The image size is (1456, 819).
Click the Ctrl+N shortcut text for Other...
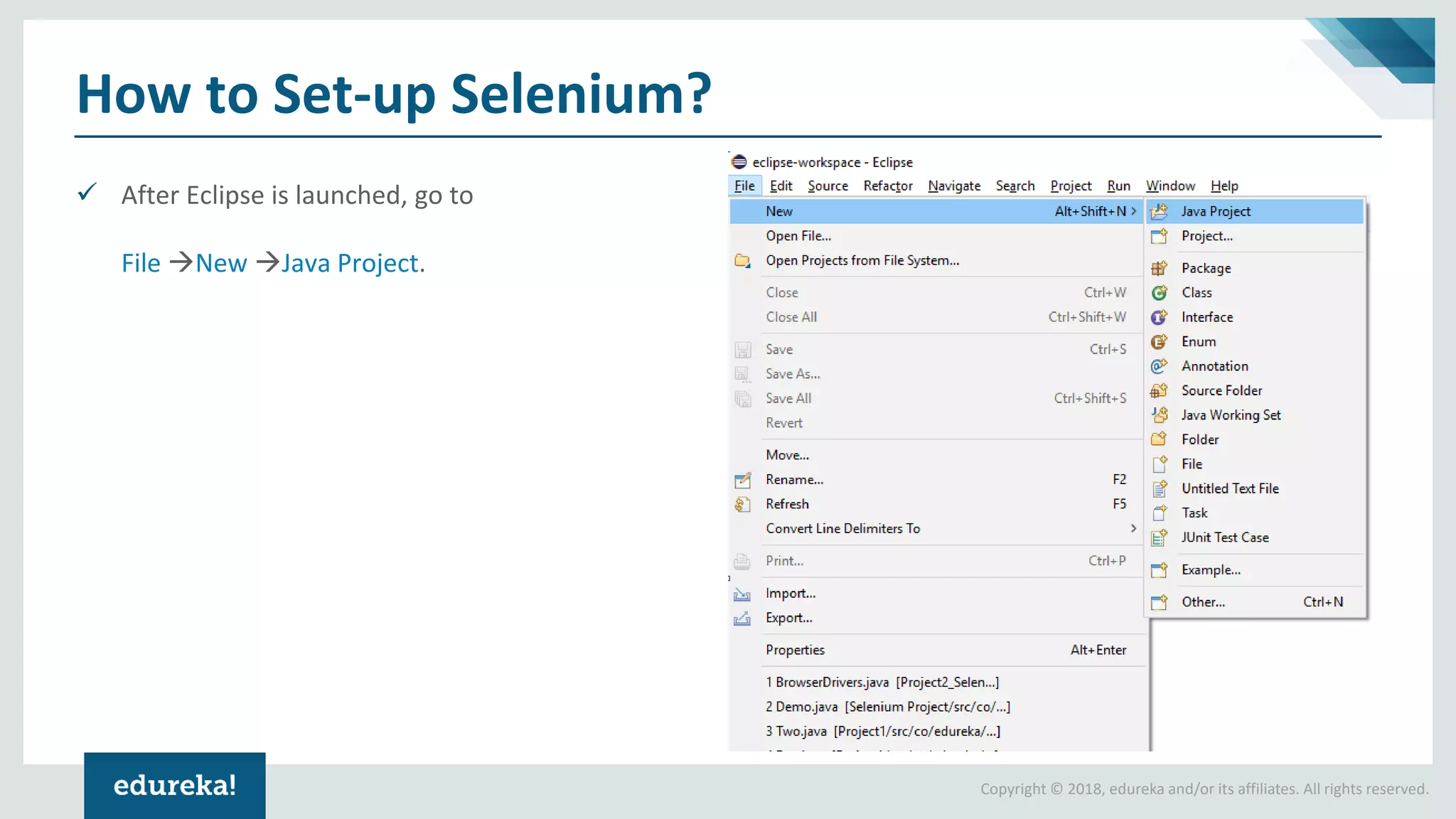[x=1323, y=602]
